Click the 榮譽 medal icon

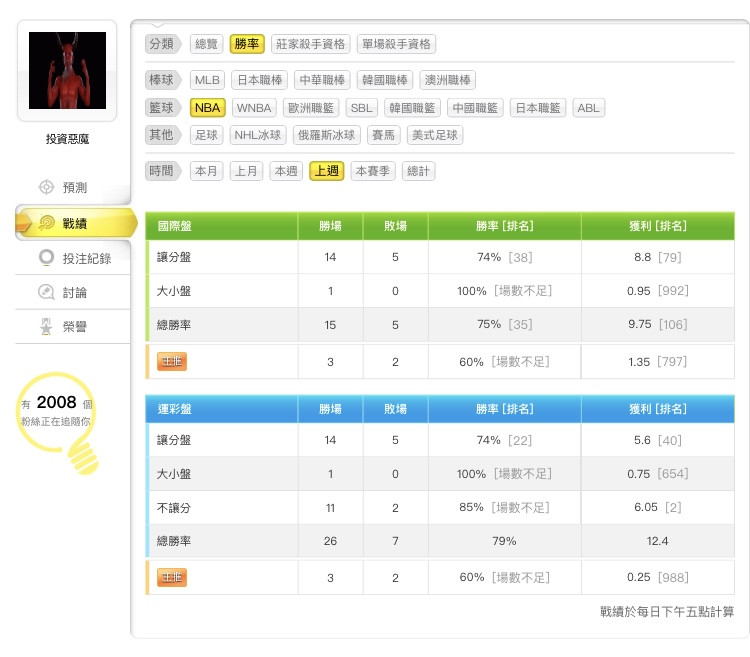point(46,326)
